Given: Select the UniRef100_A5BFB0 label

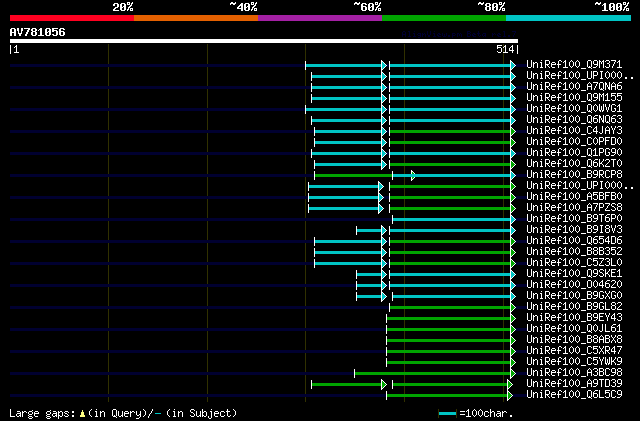Looking at the screenshot, I should [x=574, y=197].
